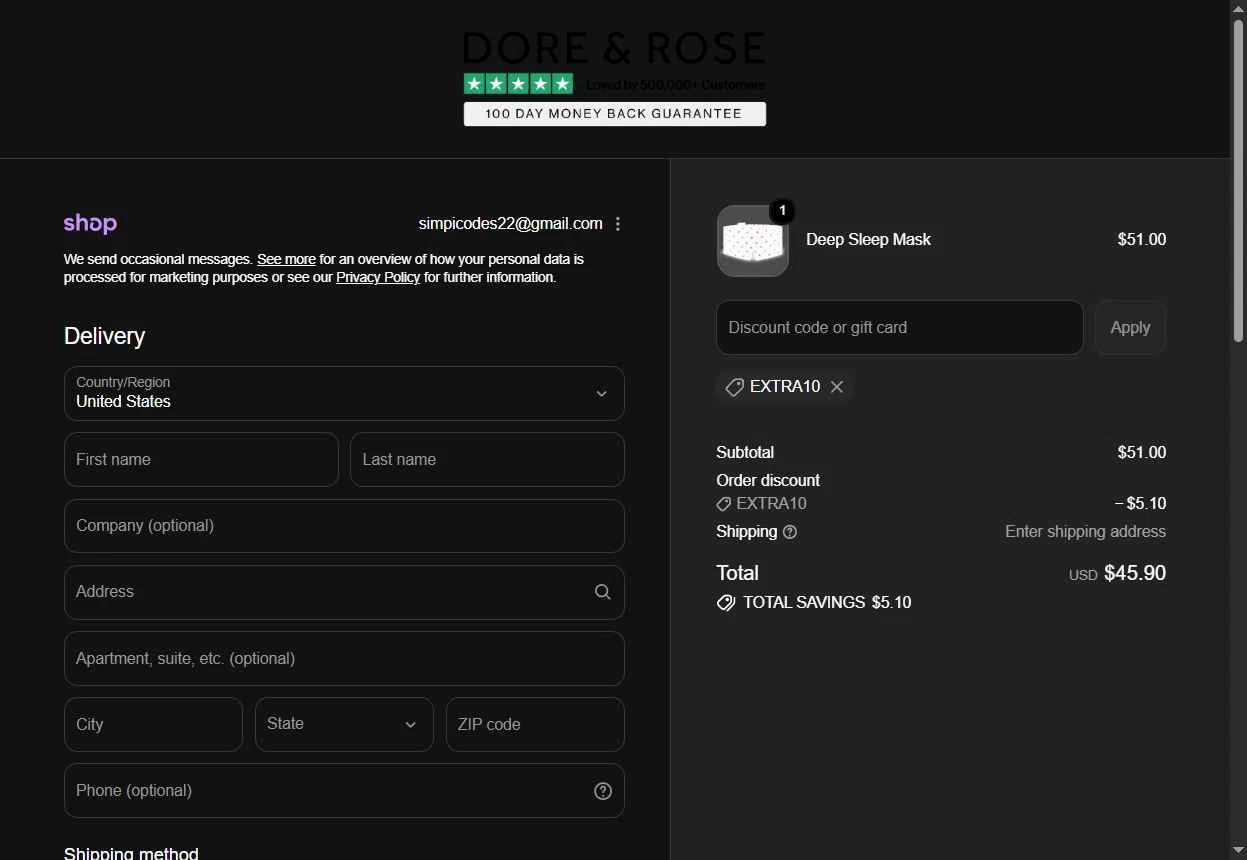This screenshot has width=1247, height=860.
Task: Click the Dore & Rose logo
Action: click(x=614, y=49)
